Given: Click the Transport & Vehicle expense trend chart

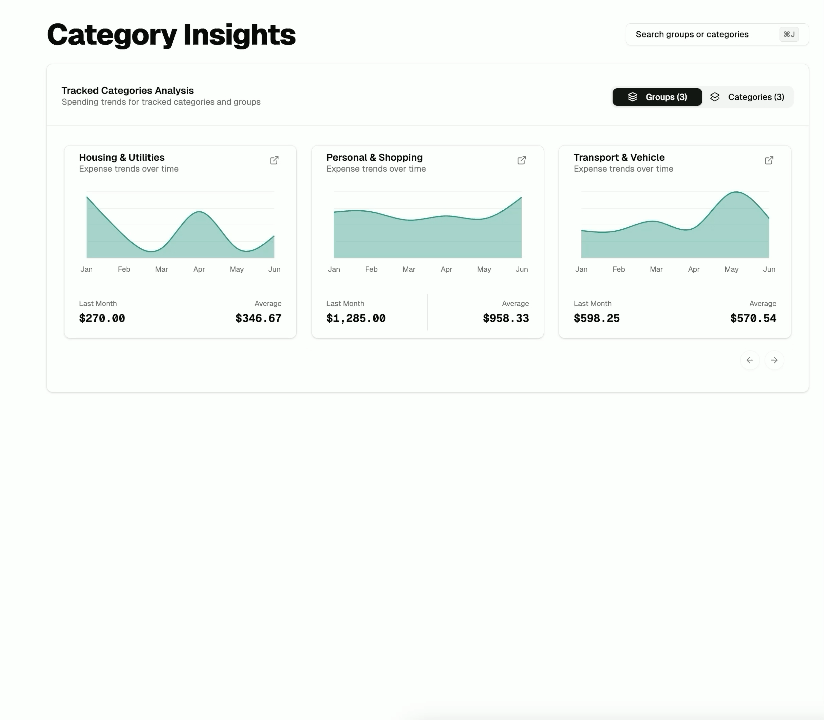Looking at the screenshot, I should point(674,220).
